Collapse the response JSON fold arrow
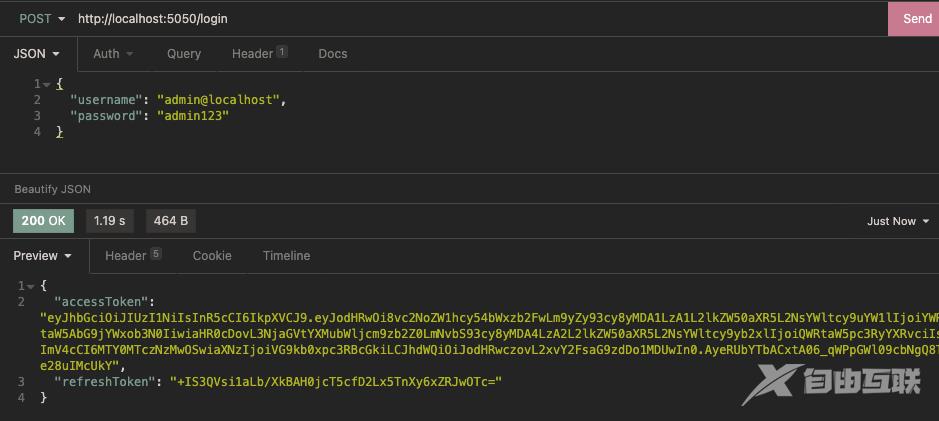Image resolution: width=939 pixels, height=421 pixels. [x=32, y=286]
